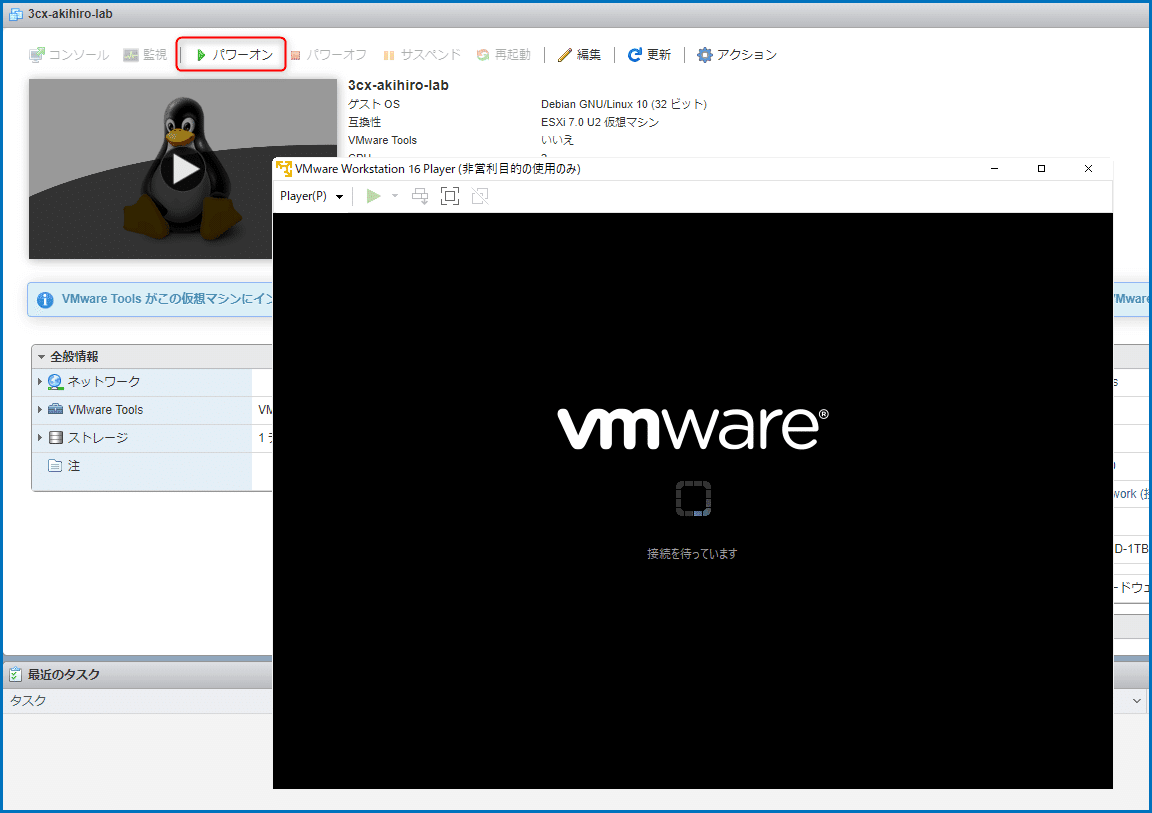The height and width of the screenshot is (813, 1152).
Task: Minimize the VMware Workstation Player window
Action: click(x=994, y=169)
